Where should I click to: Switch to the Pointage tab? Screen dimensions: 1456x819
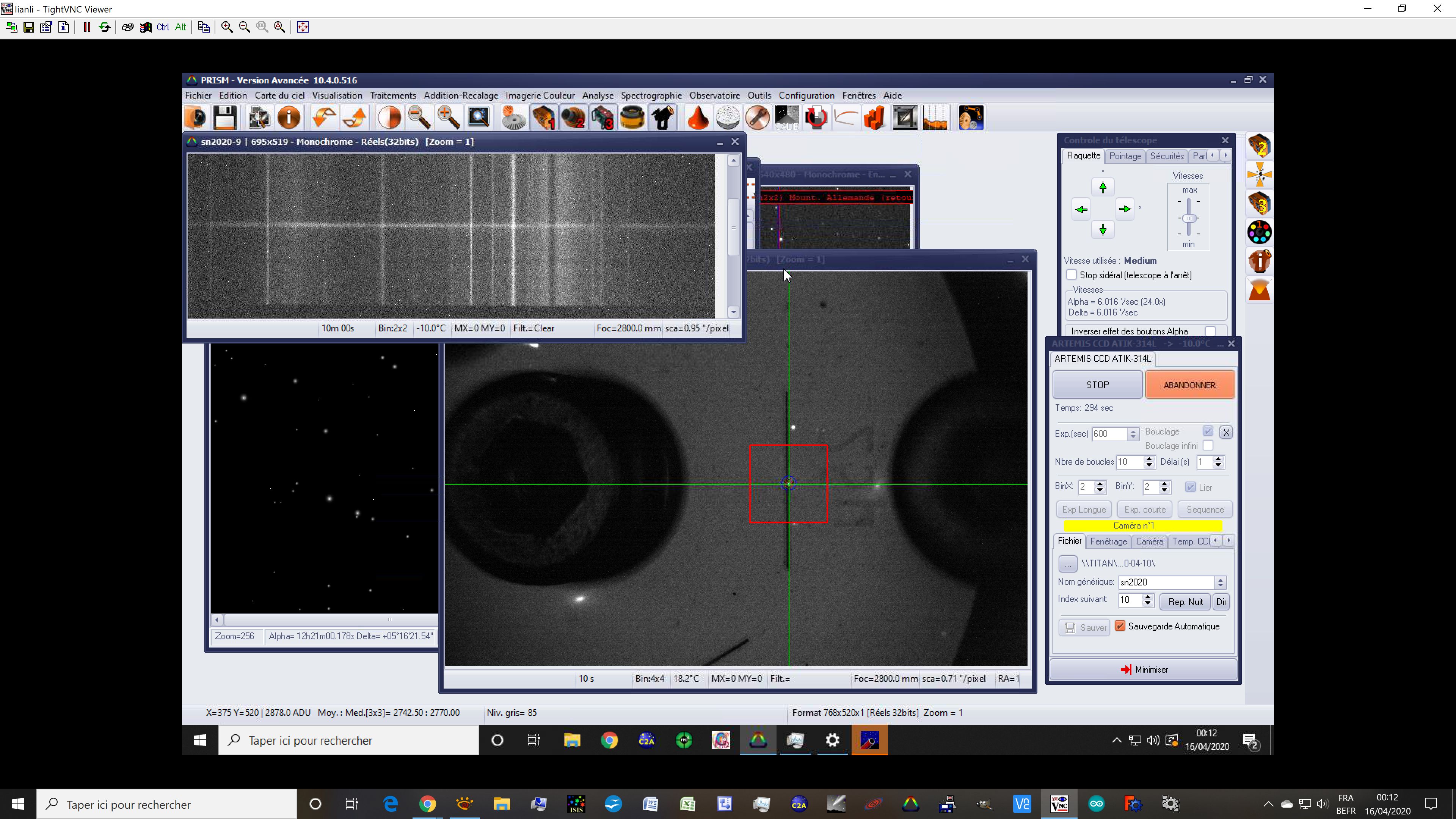coord(1125,156)
